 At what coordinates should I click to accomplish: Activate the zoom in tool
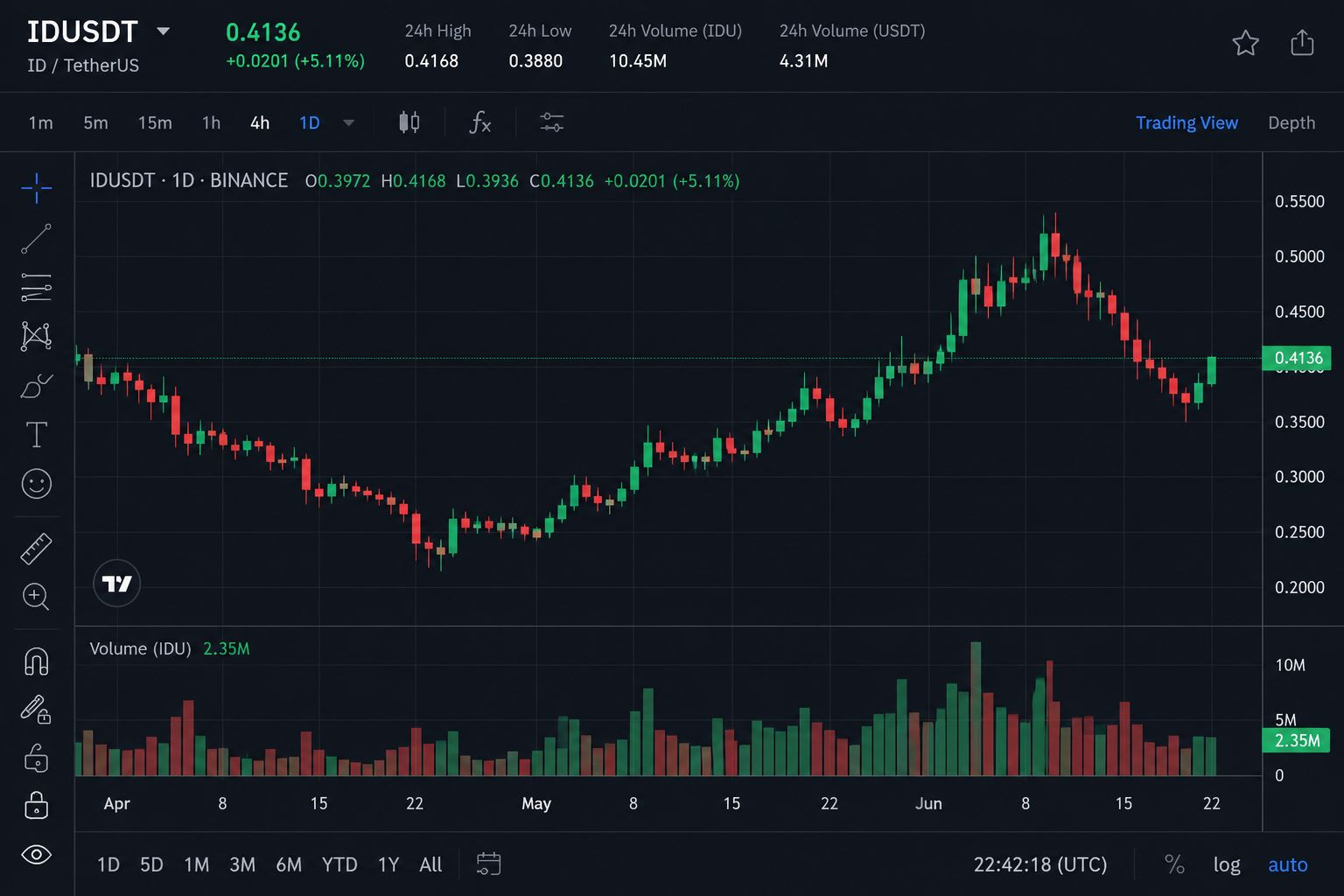36,597
